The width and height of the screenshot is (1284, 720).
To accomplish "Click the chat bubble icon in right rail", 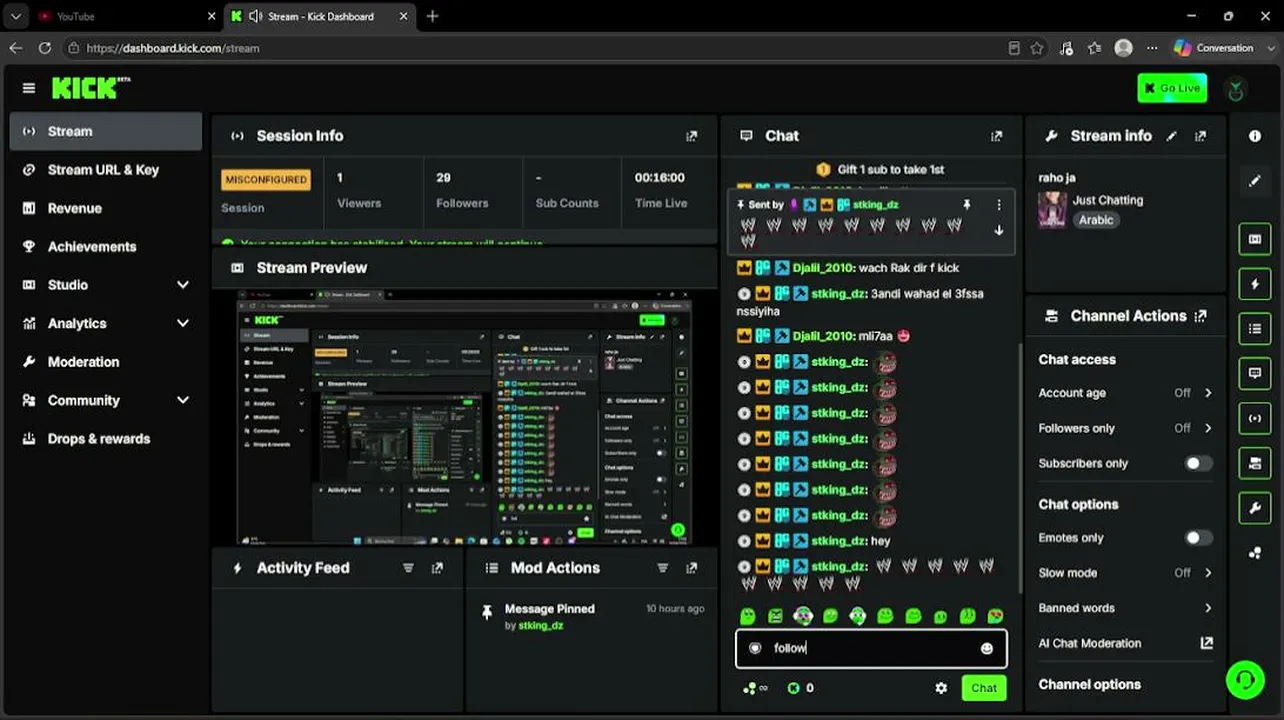I will pyautogui.click(x=1255, y=373).
